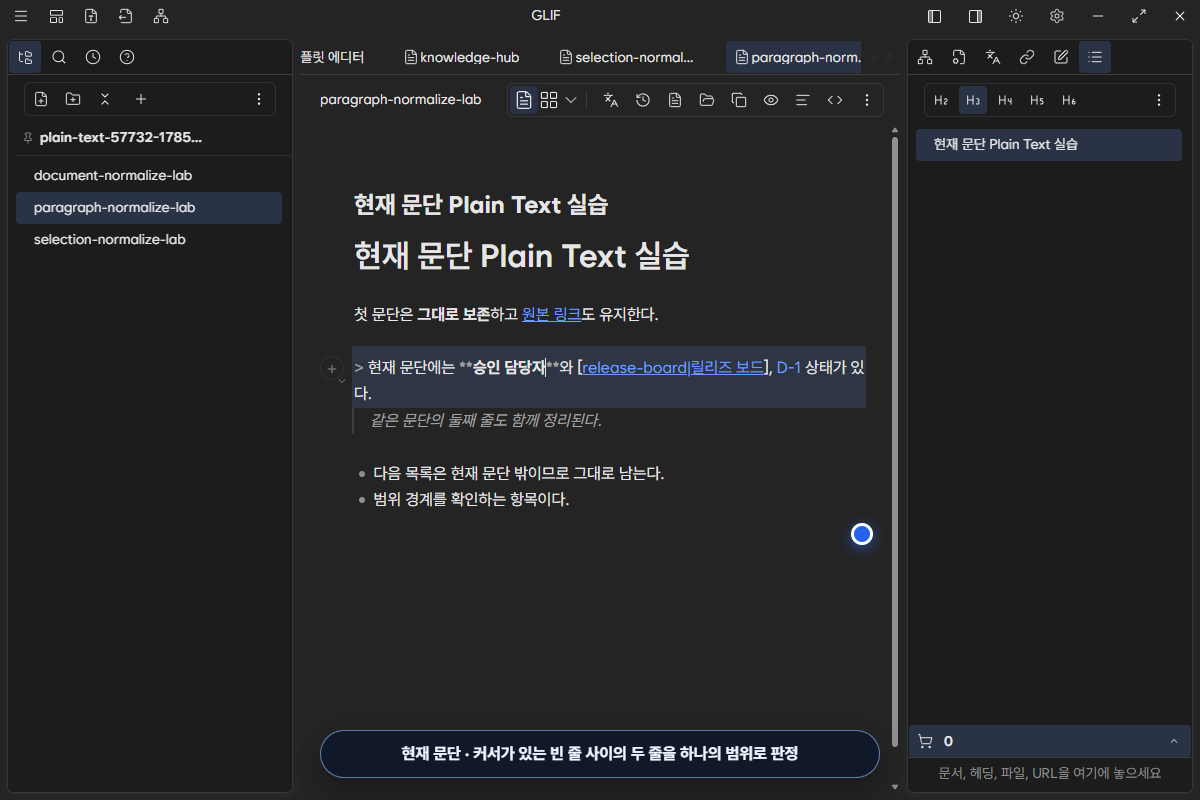Switch to the selection-normal... tab

pyautogui.click(x=627, y=57)
